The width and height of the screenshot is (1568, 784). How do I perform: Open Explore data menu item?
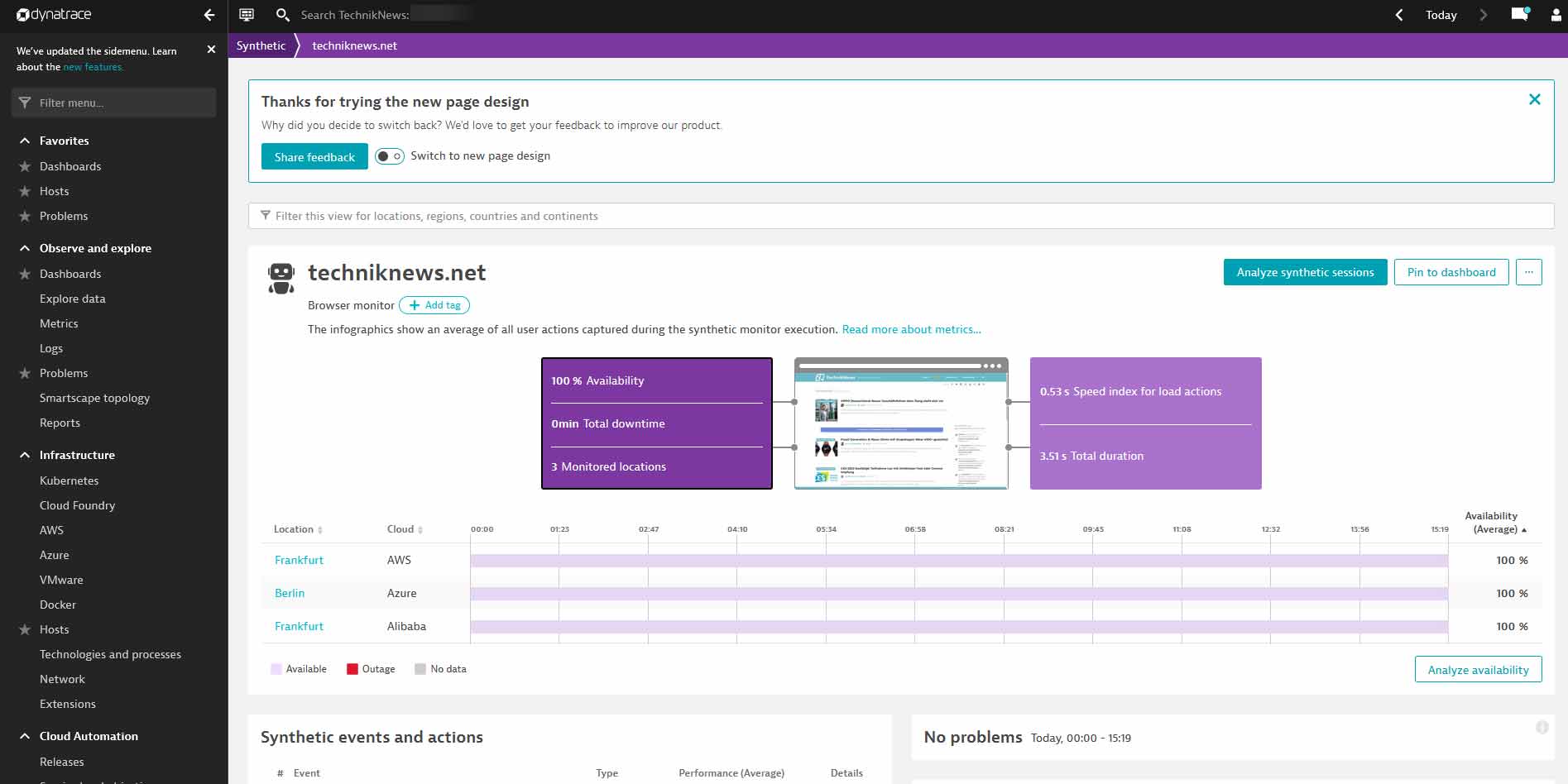[x=73, y=299]
